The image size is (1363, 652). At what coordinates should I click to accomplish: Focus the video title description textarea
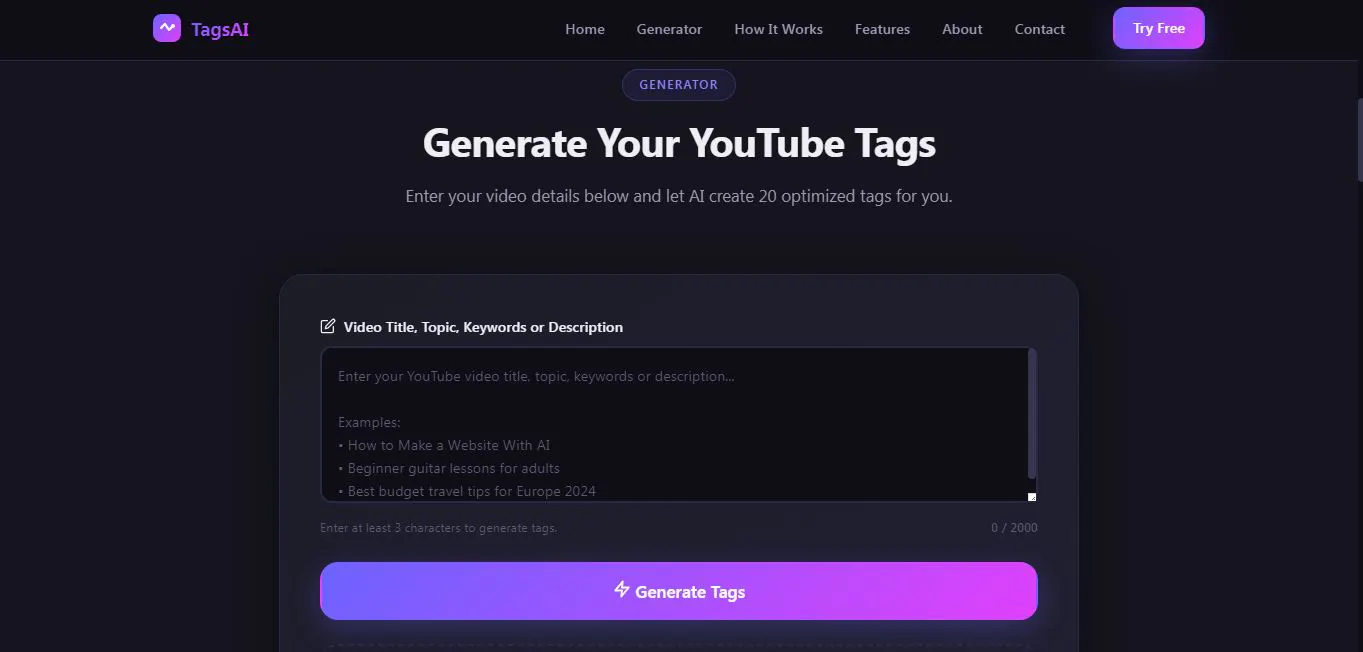click(x=678, y=424)
